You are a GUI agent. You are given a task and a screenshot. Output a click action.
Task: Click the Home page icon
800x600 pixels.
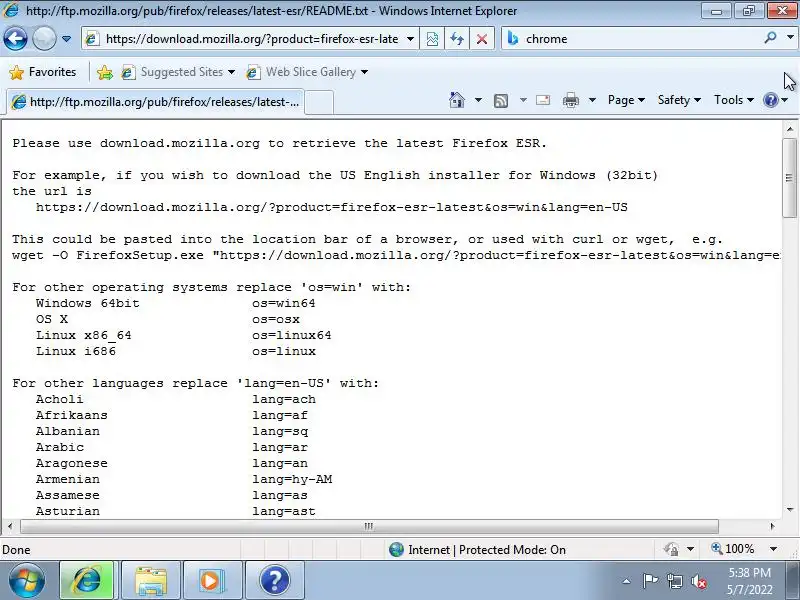click(x=457, y=99)
